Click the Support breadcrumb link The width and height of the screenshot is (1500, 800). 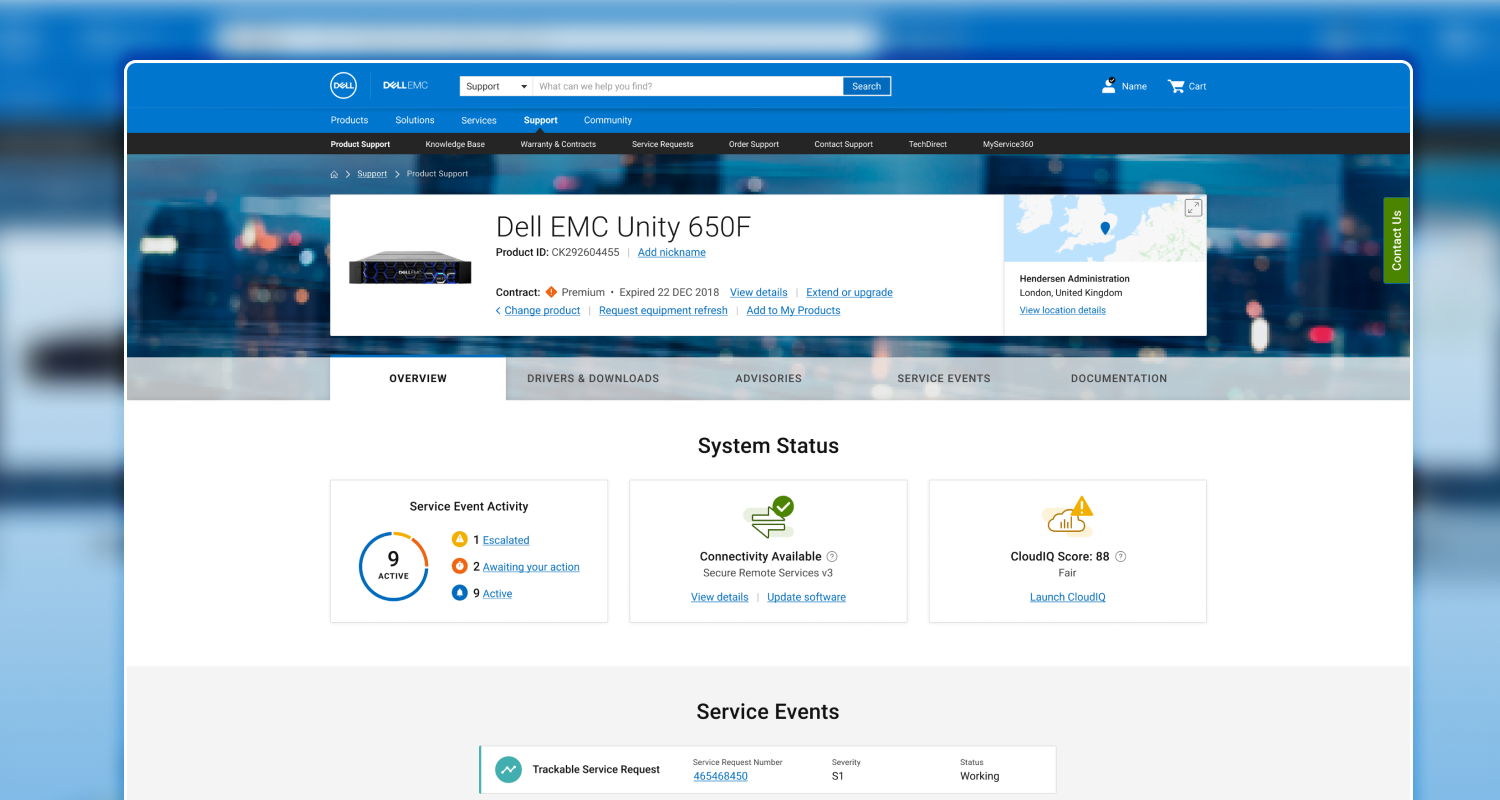click(x=372, y=174)
